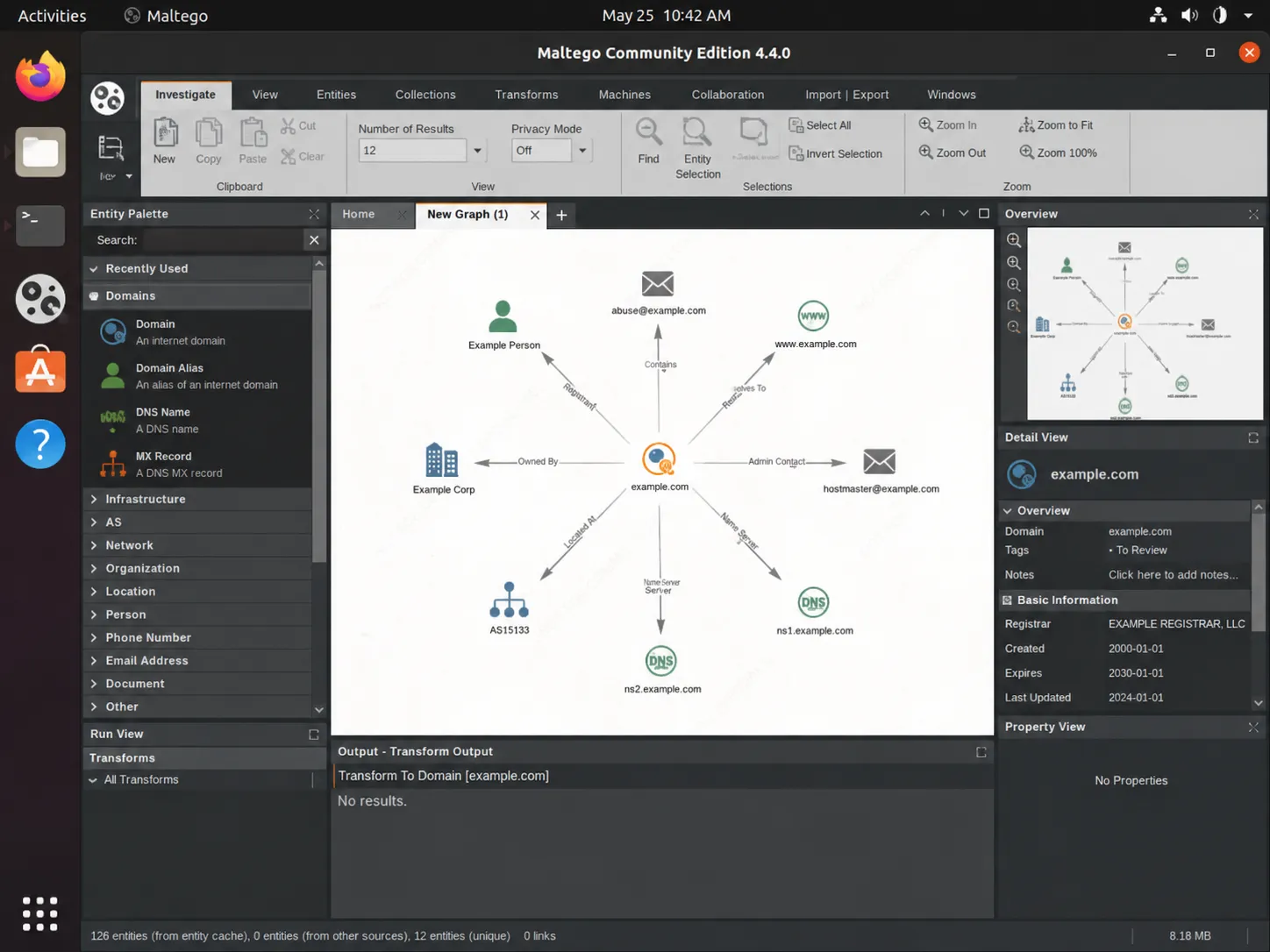Select the AS15133 network node
Viewport: 1270px width, 952px height.
pyautogui.click(x=509, y=600)
